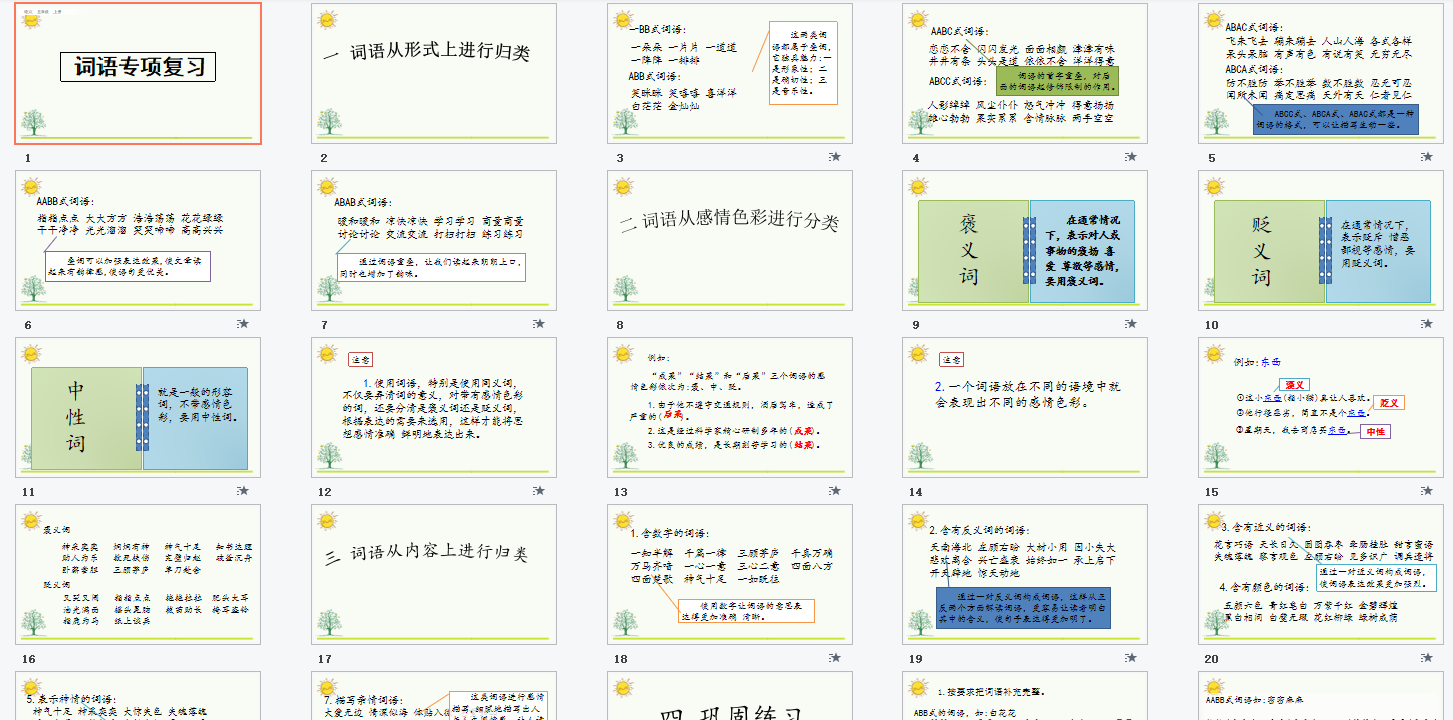Select the 表示神情的词语 slide thumbnail
The height and width of the screenshot is (720, 1453).
[138, 696]
